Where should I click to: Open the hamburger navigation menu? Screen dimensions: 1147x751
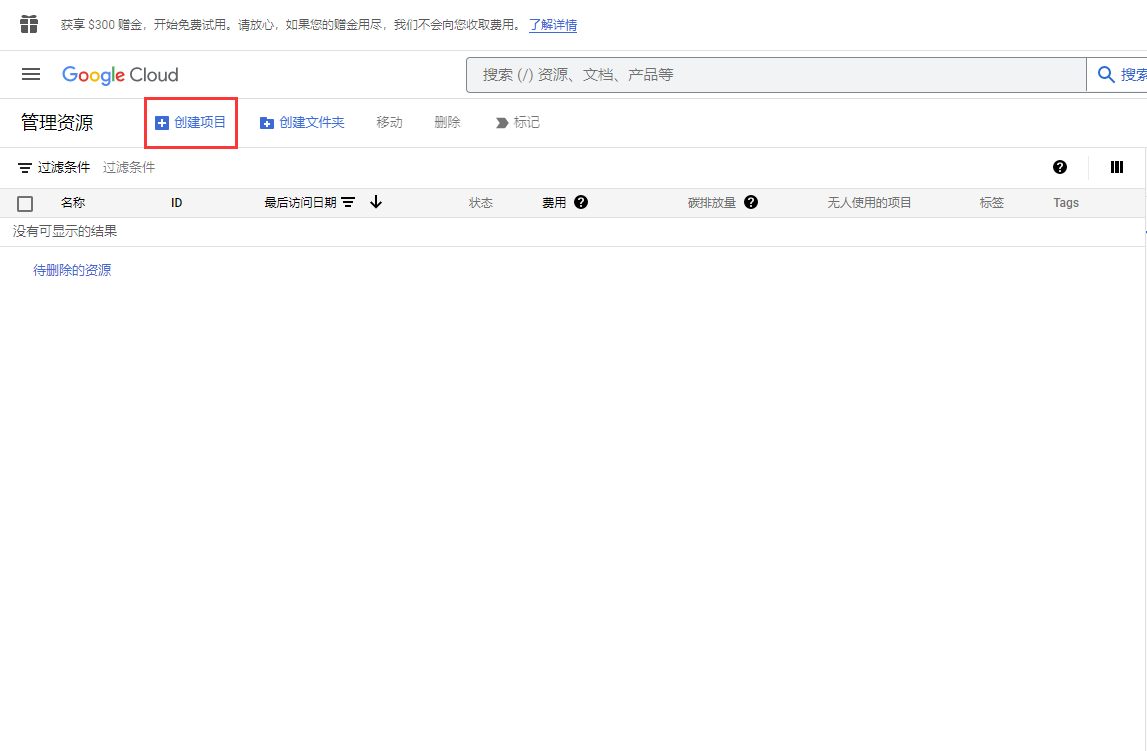click(x=31, y=74)
